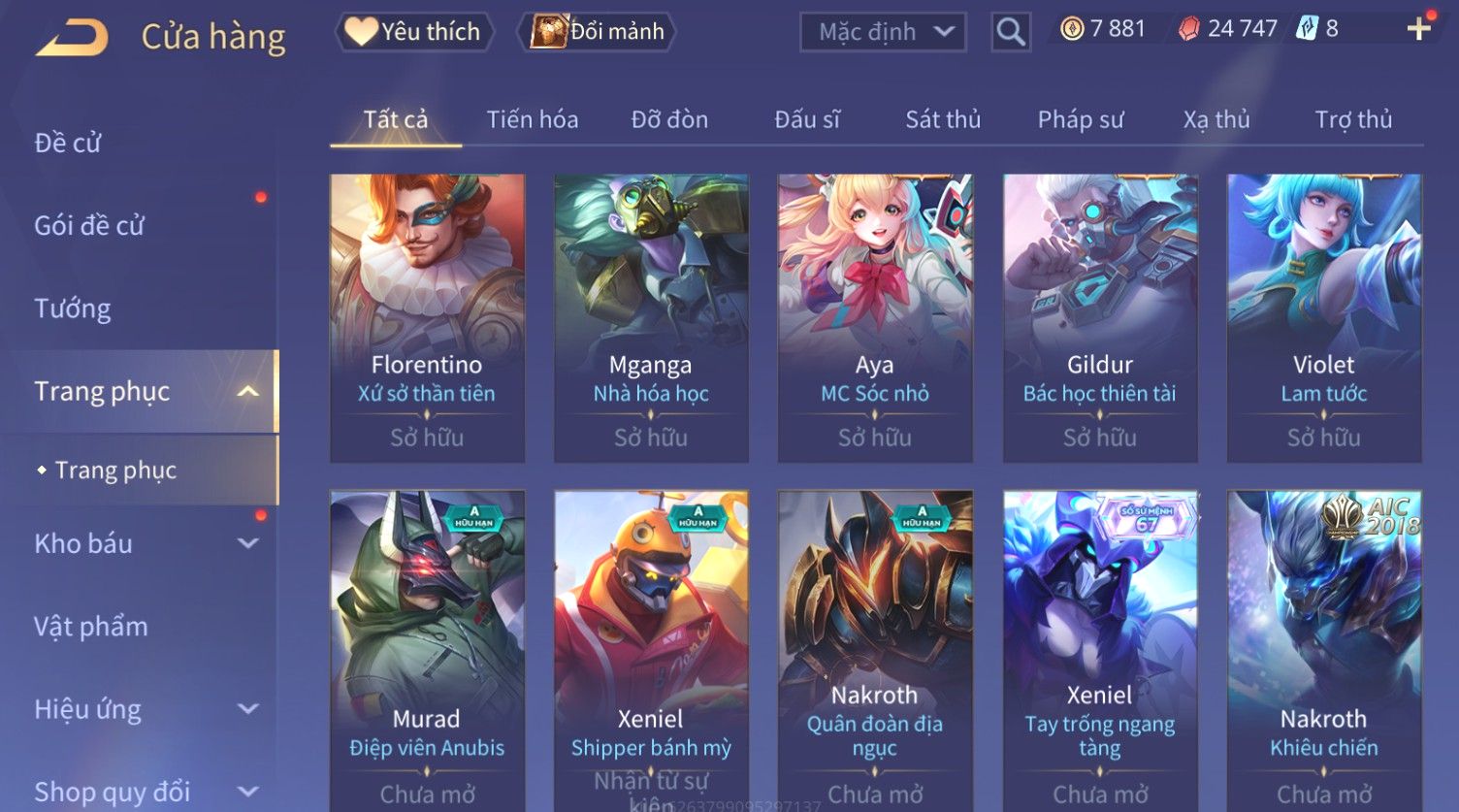
Task: Tap the gold coin balance icon
Action: [1072, 29]
